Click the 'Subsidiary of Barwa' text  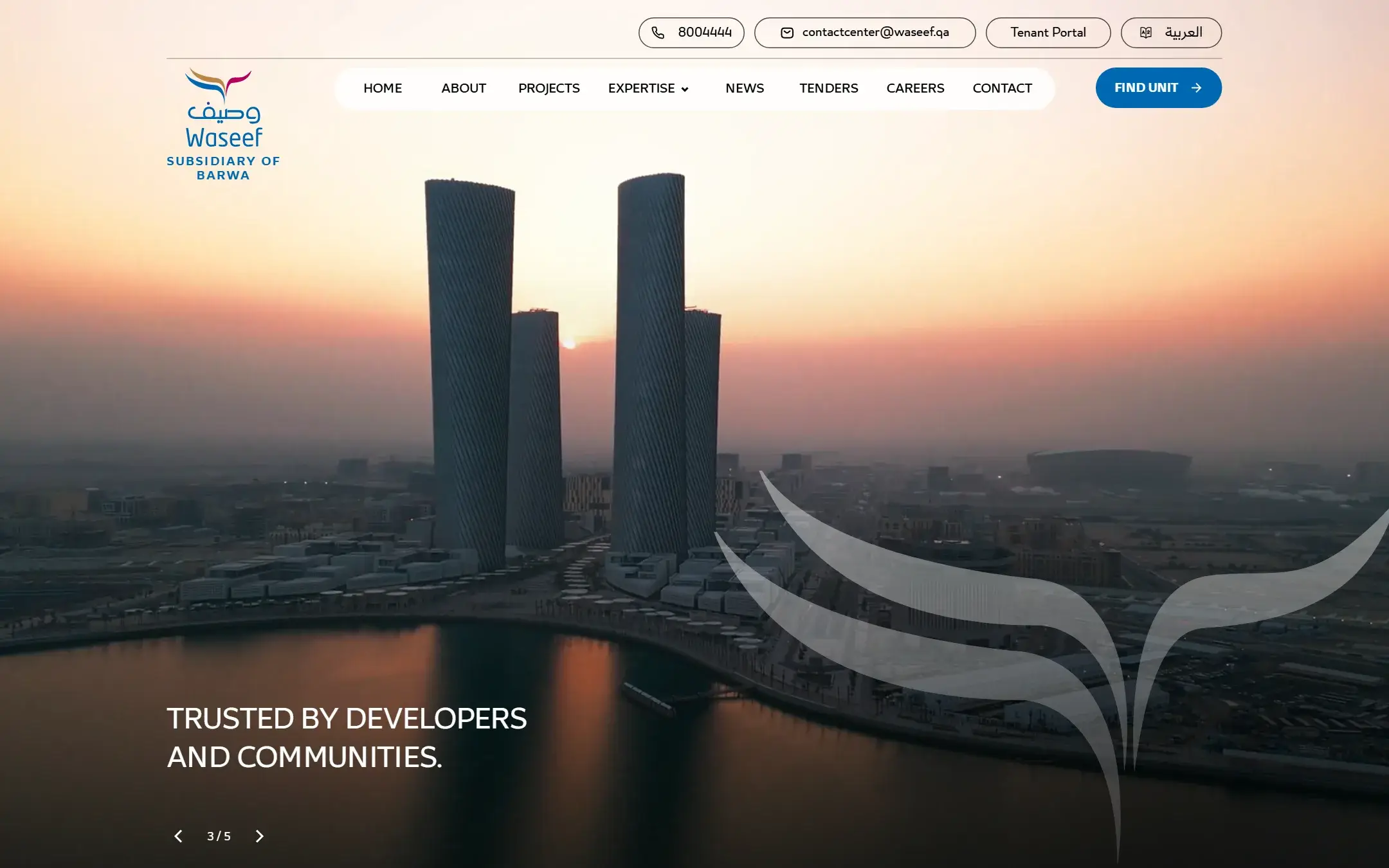pos(223,168)
